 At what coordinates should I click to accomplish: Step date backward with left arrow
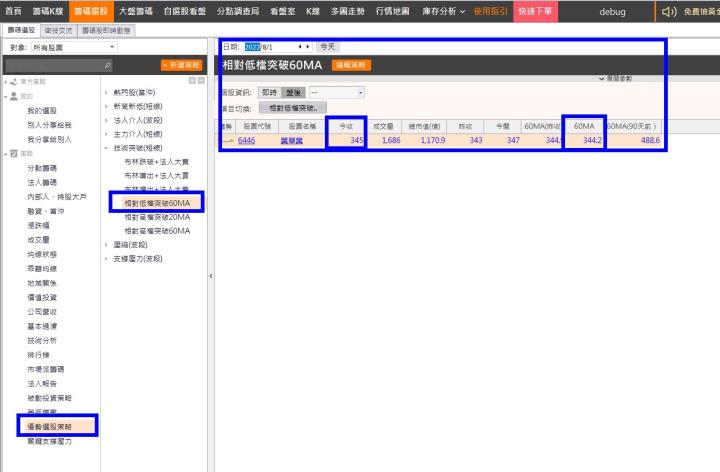[300, 46]
